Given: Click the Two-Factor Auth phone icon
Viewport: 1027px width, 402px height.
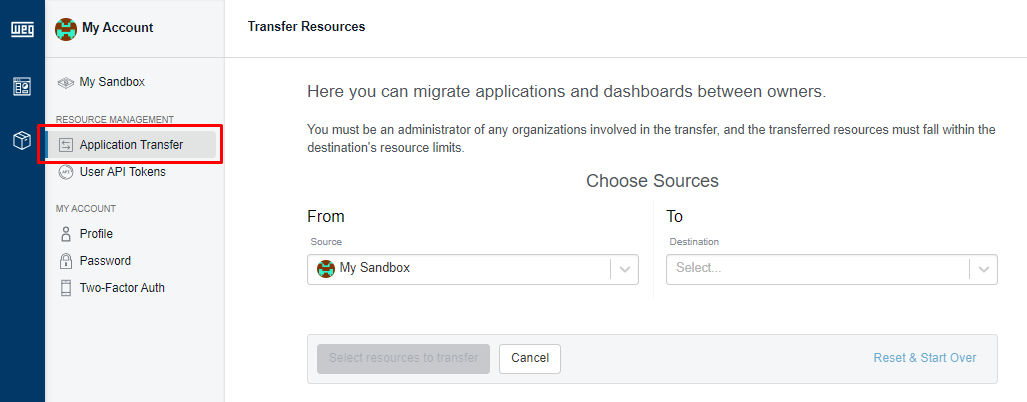Looking at the screenshot, I should click(x=65, y=288).
